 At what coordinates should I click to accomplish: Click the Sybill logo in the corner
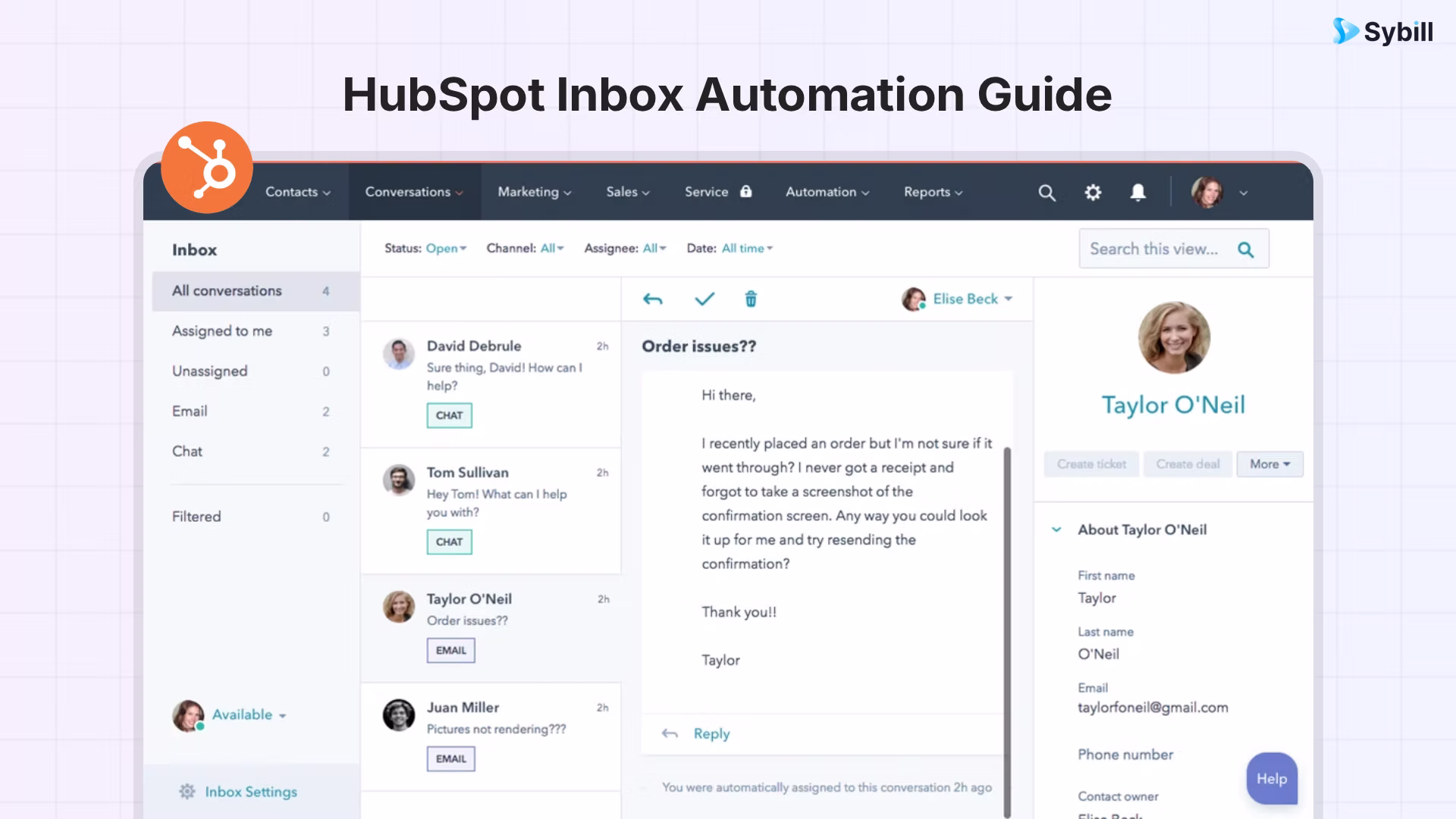pyautogui.click(x=1382, y=31)
